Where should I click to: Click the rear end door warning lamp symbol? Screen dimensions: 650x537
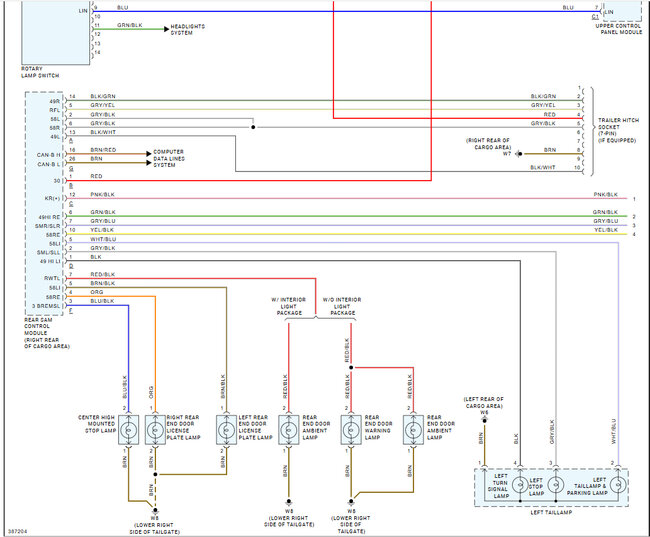351,430
